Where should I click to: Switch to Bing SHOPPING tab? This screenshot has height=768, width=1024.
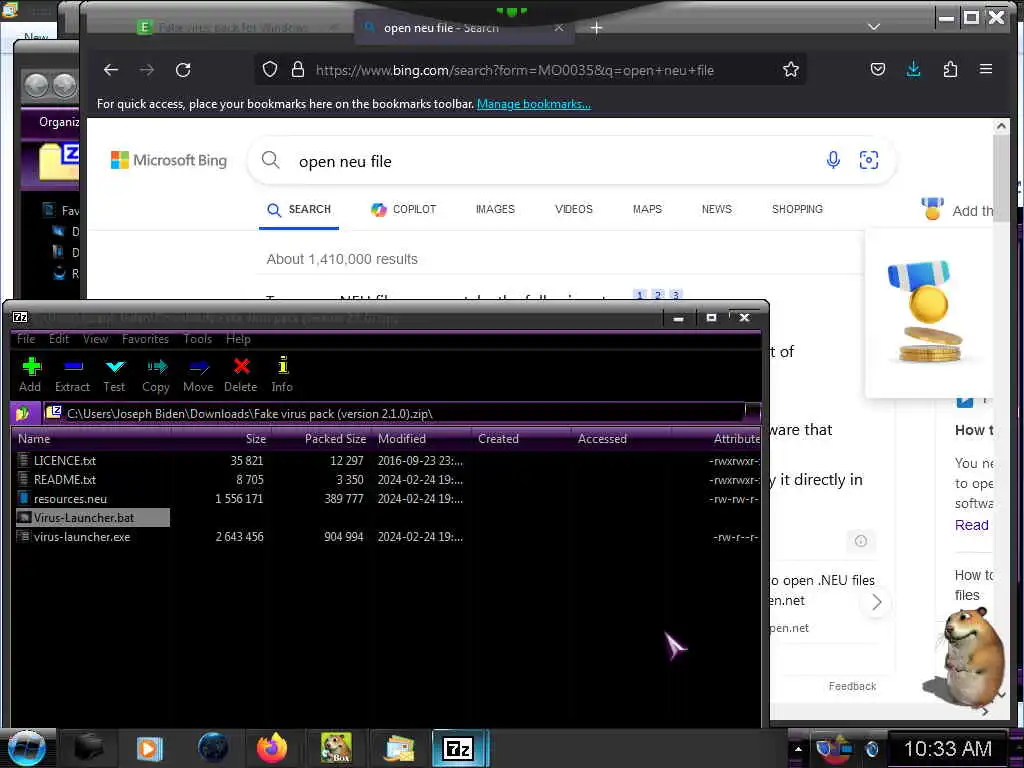[797, 210]
